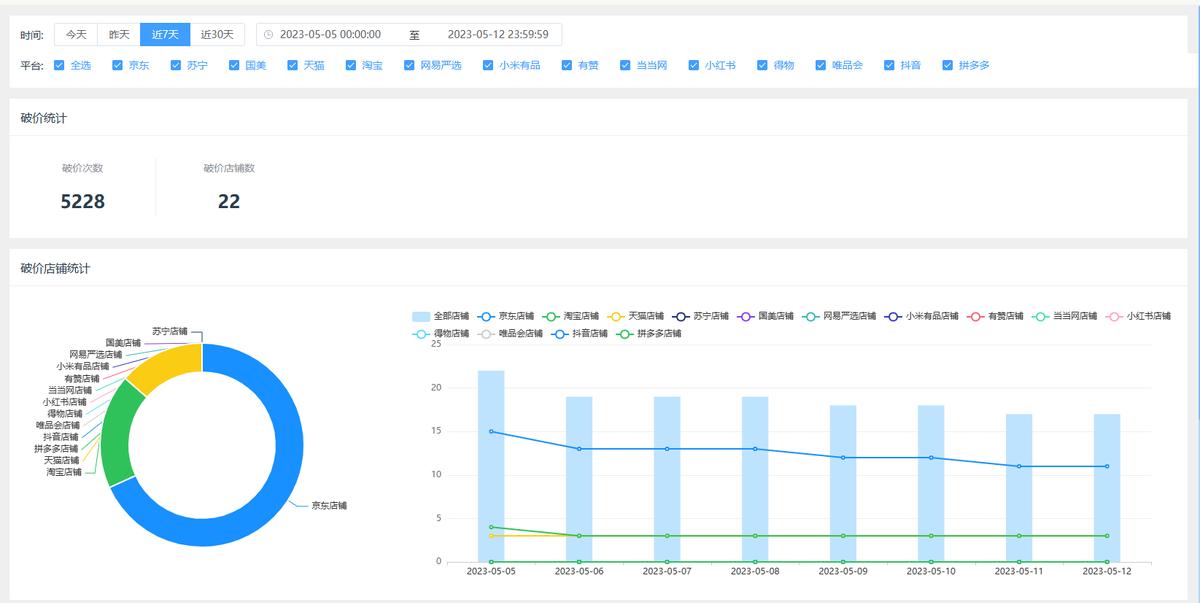Click the 昨天 time filter button

(x=119, y=35)
